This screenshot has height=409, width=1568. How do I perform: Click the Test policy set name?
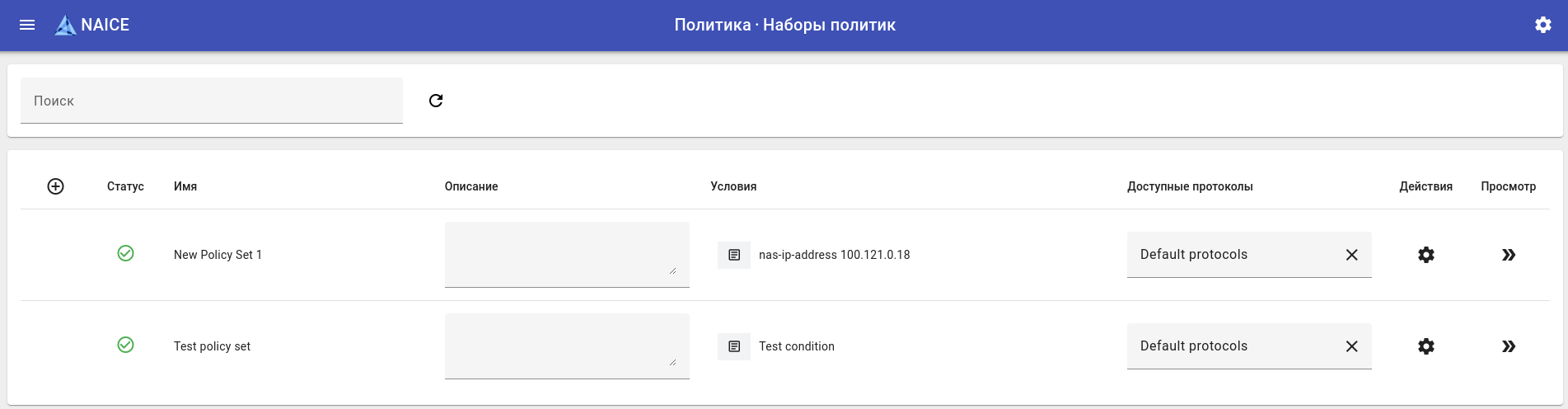tap(212, 346)
